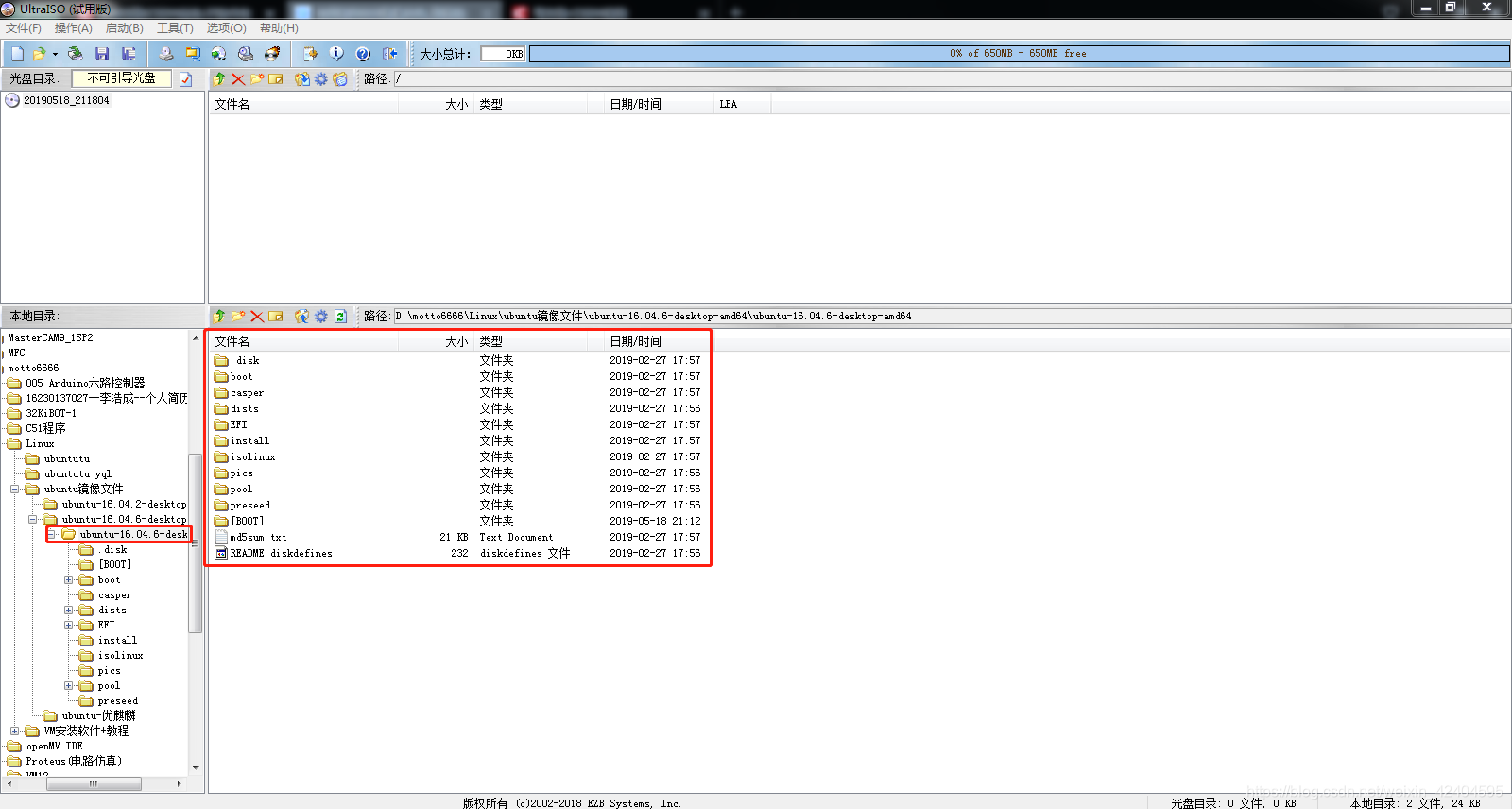Click the disc pane LBA column header
Image resolution: width=1512 pixels, height=809 pixels.
click(742, 105)
